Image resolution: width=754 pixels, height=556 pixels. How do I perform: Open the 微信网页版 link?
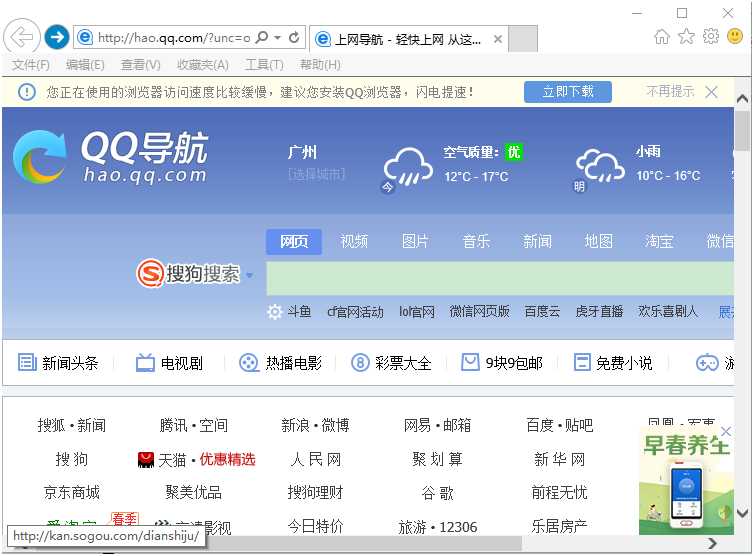coord(479,312)
